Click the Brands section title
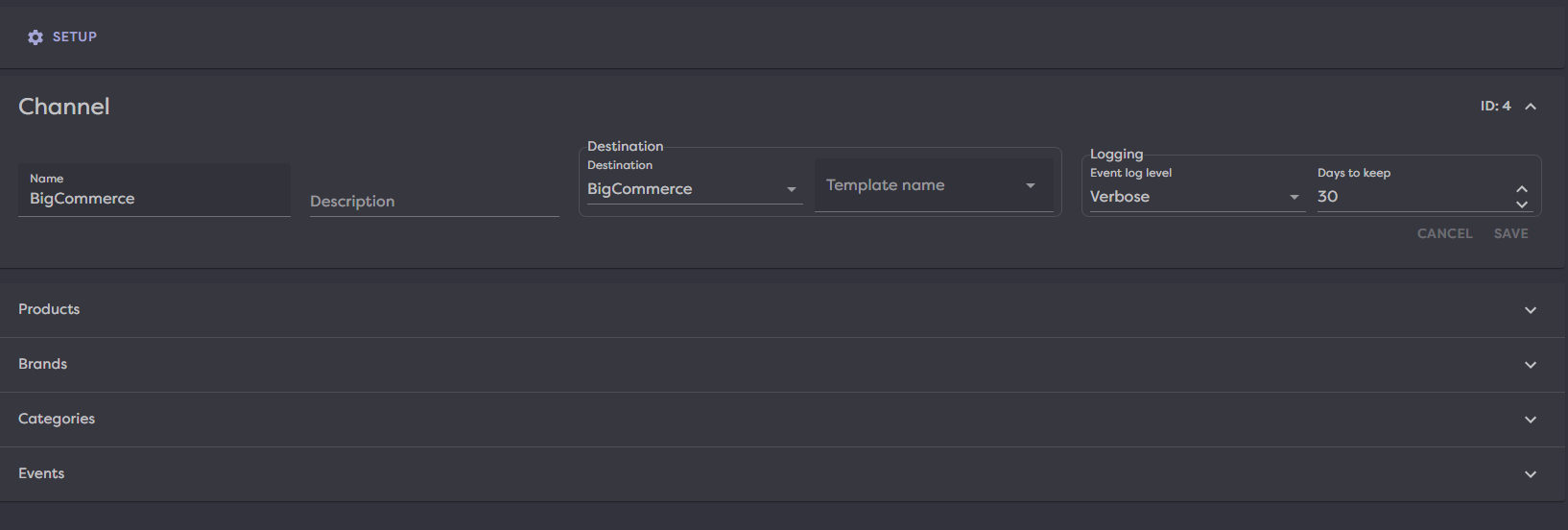Viewport: 1568px width, 530px height. 43,364
